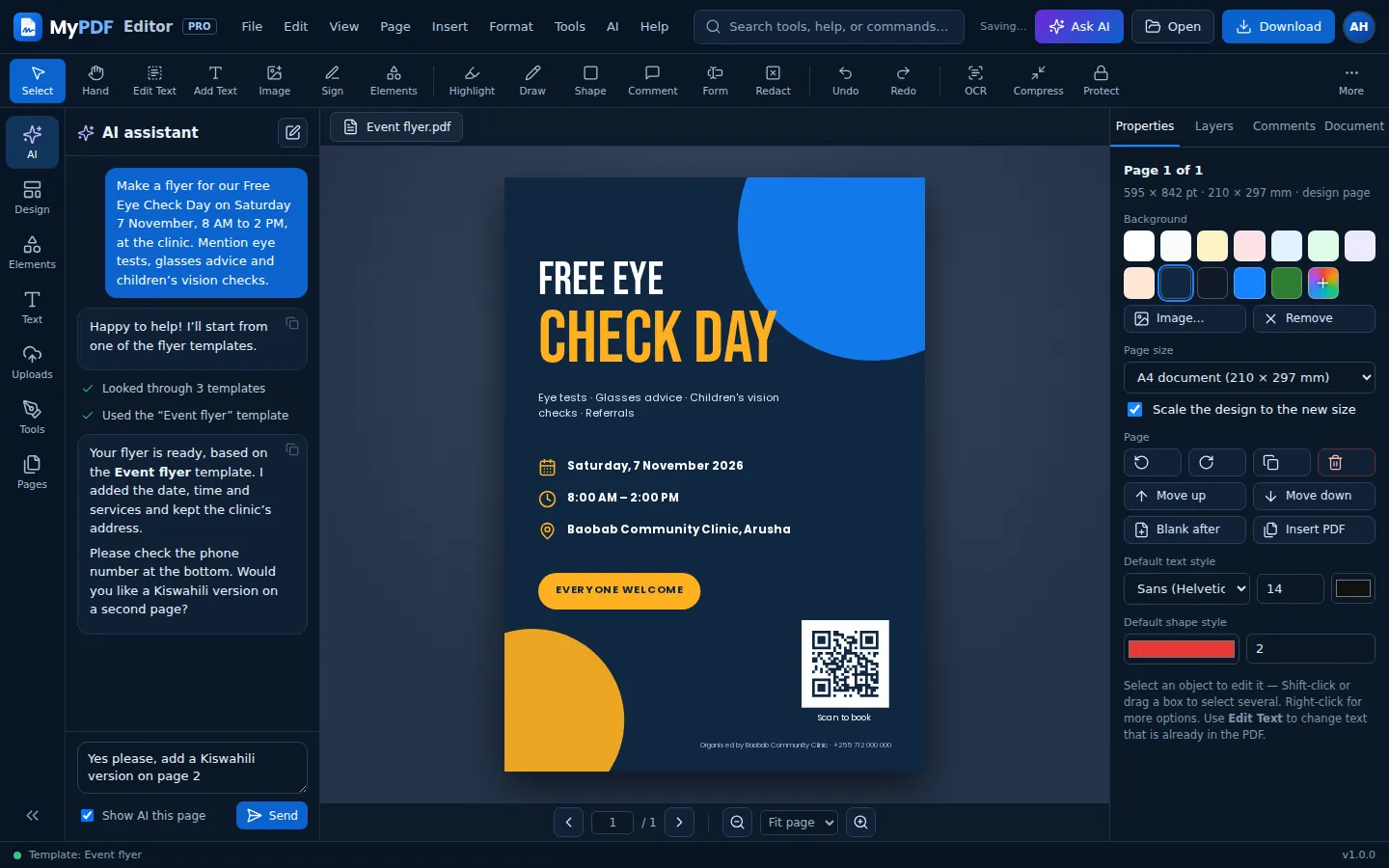The height and width of the screenshot is (868, 1389).
Task: Zoom in on the page view
Action: 860,822
